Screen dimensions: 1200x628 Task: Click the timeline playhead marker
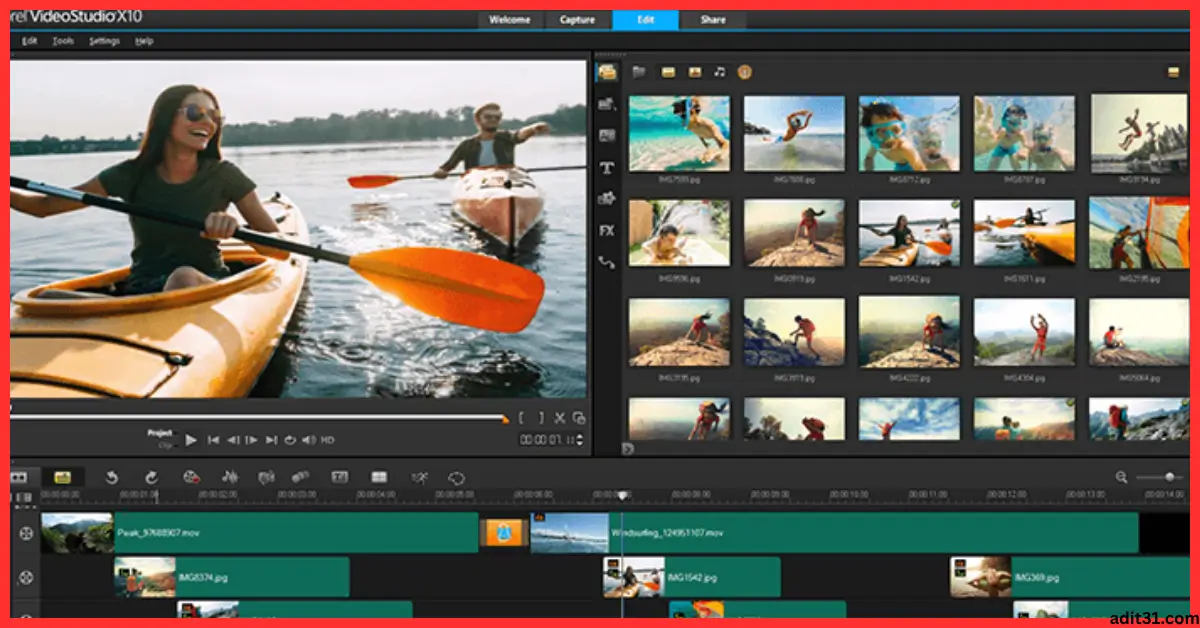click(621, 495)
